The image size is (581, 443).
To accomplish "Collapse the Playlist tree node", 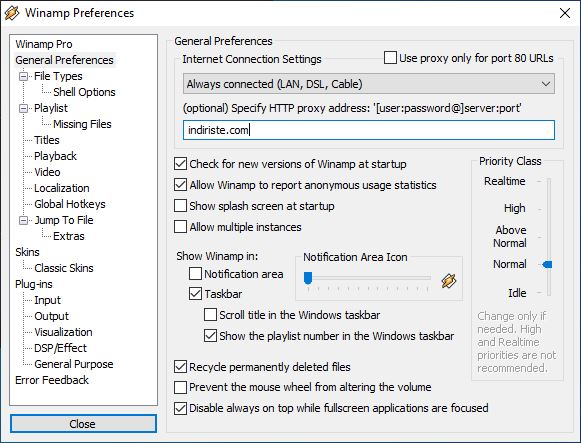I will (23, 108).
